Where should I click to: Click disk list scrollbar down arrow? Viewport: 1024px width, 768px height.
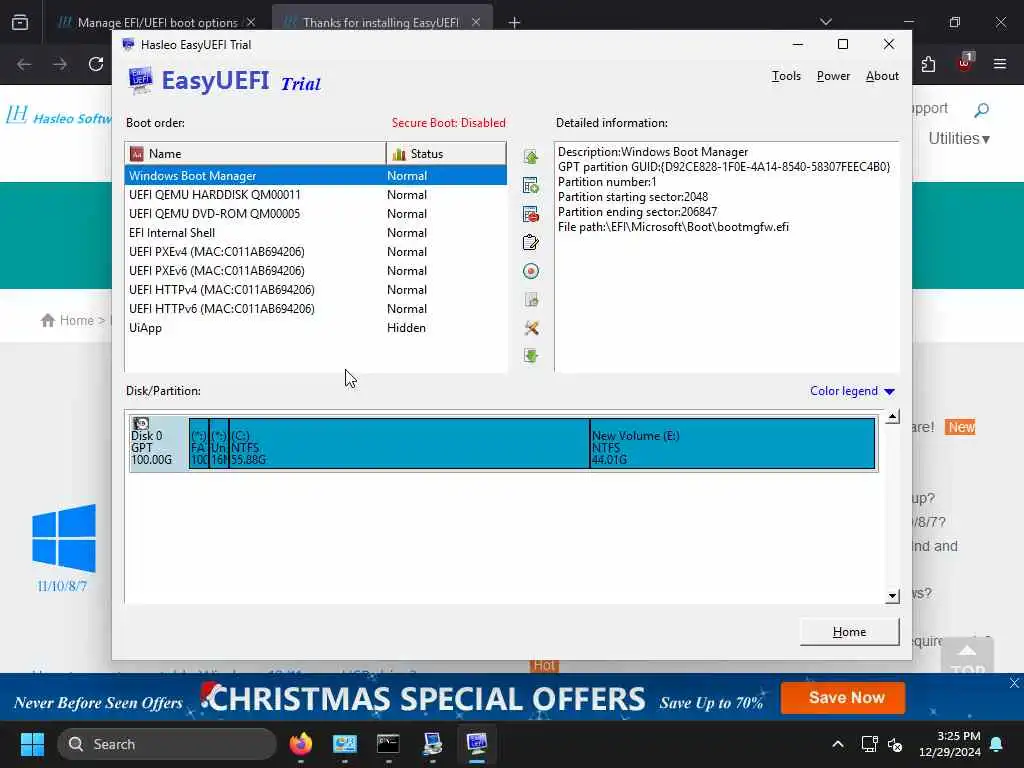tap(892, 596)
